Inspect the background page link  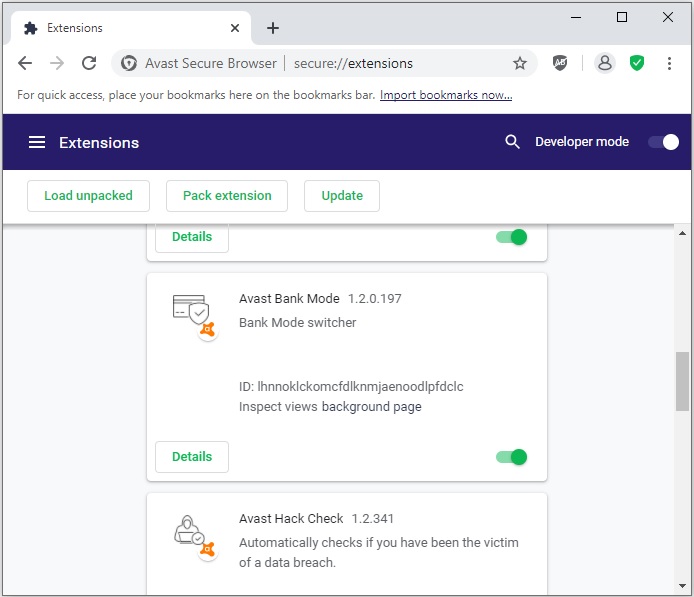[x=371, y=407]
